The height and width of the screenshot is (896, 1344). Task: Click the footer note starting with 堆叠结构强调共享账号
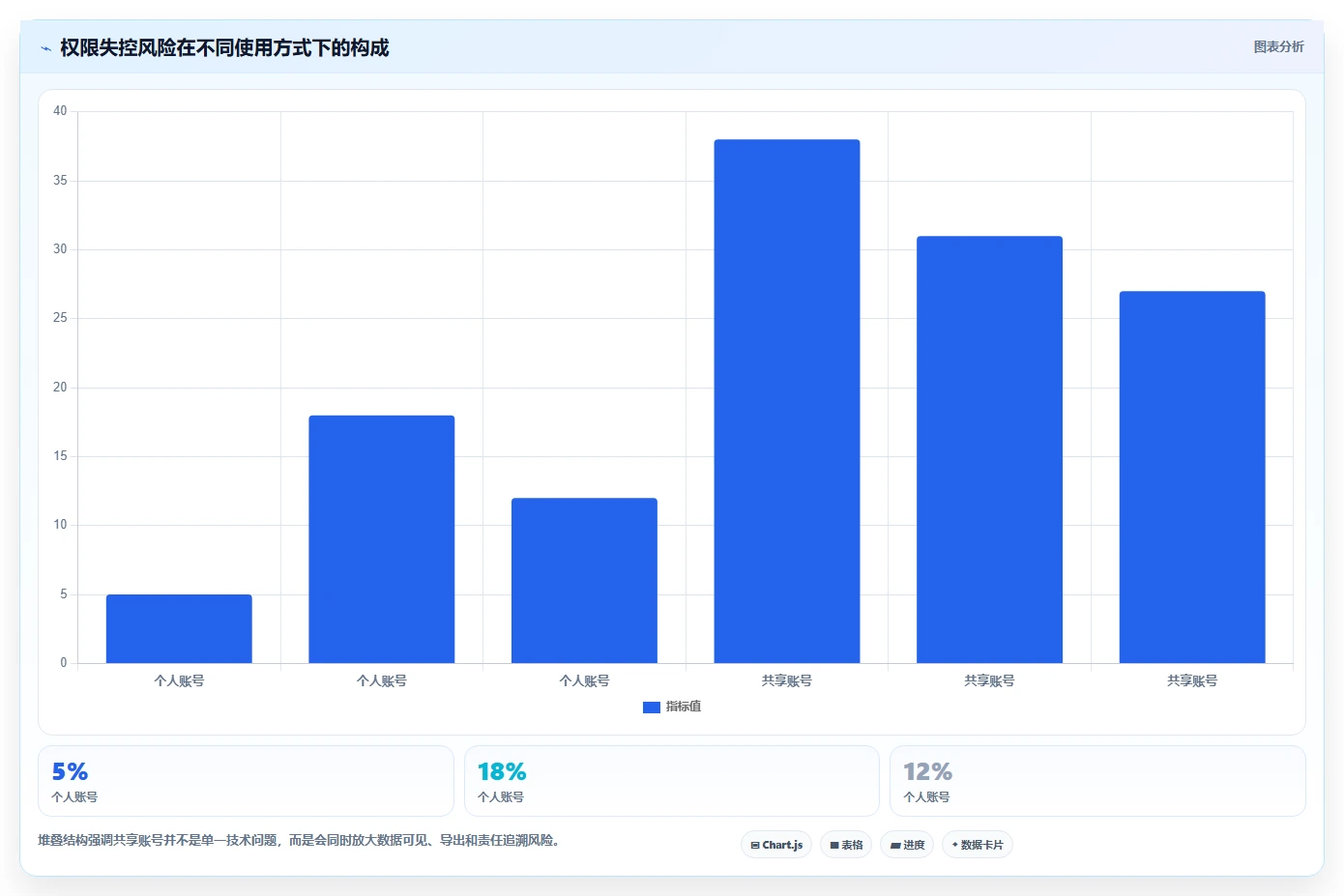coord(299,840)
